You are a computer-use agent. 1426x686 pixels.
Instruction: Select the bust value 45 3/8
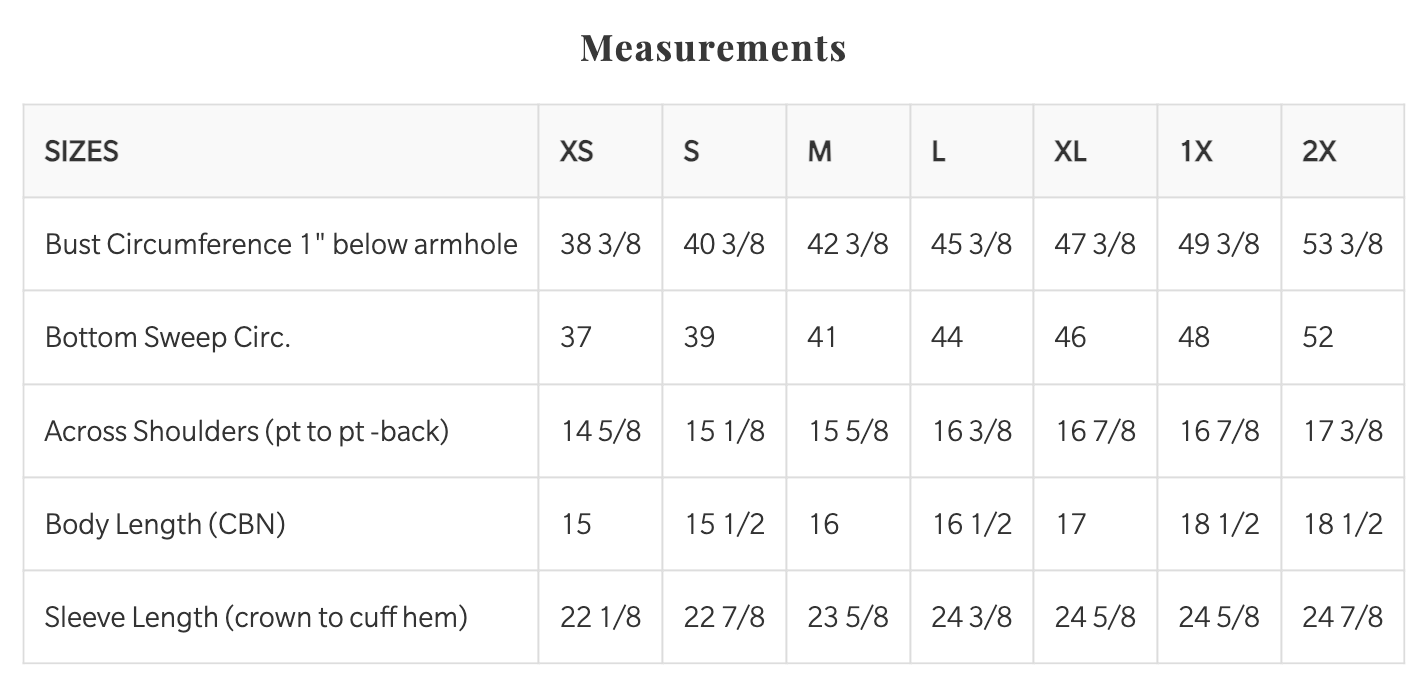971,244
